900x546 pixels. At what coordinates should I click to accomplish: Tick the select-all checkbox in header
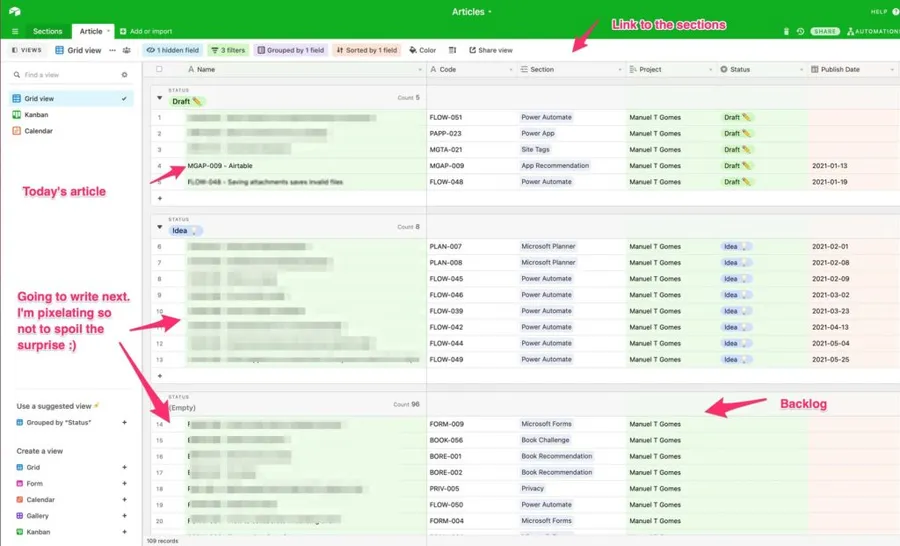159,70
